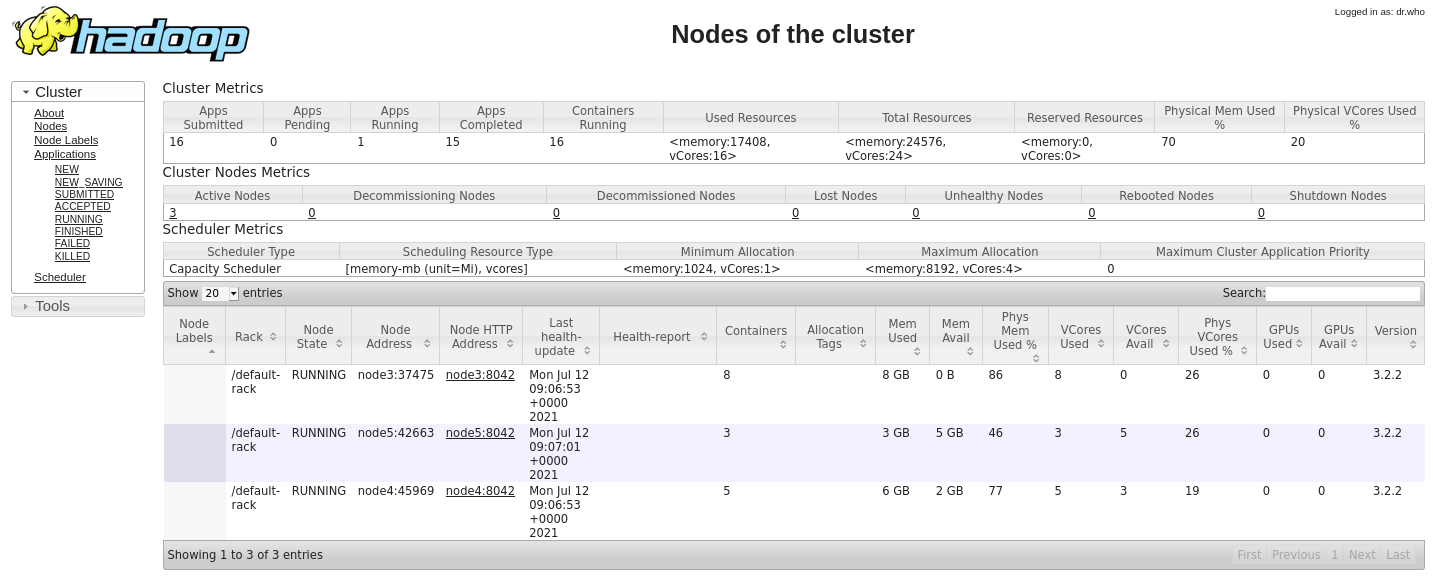Click Active Nodes count 3 link
Screen dimensions: 1433x586
pos(173,213)
